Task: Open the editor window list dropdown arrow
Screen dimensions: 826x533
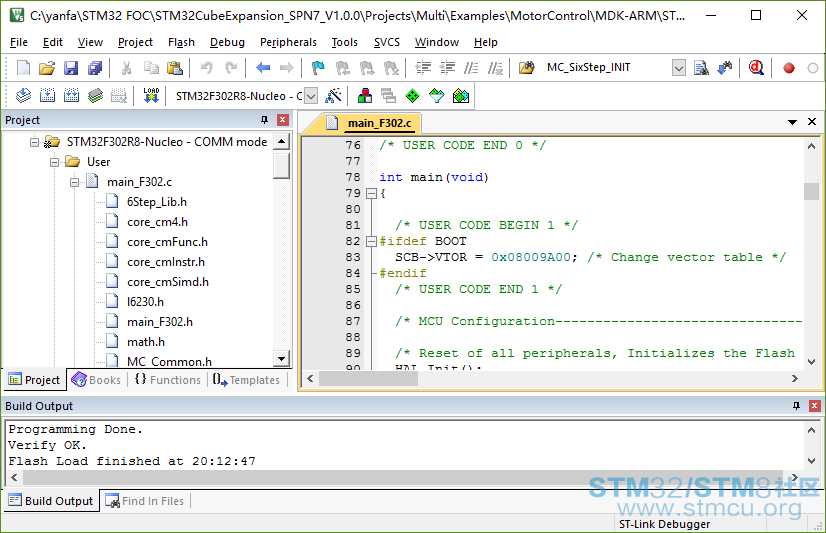Action: coord(792,122)
